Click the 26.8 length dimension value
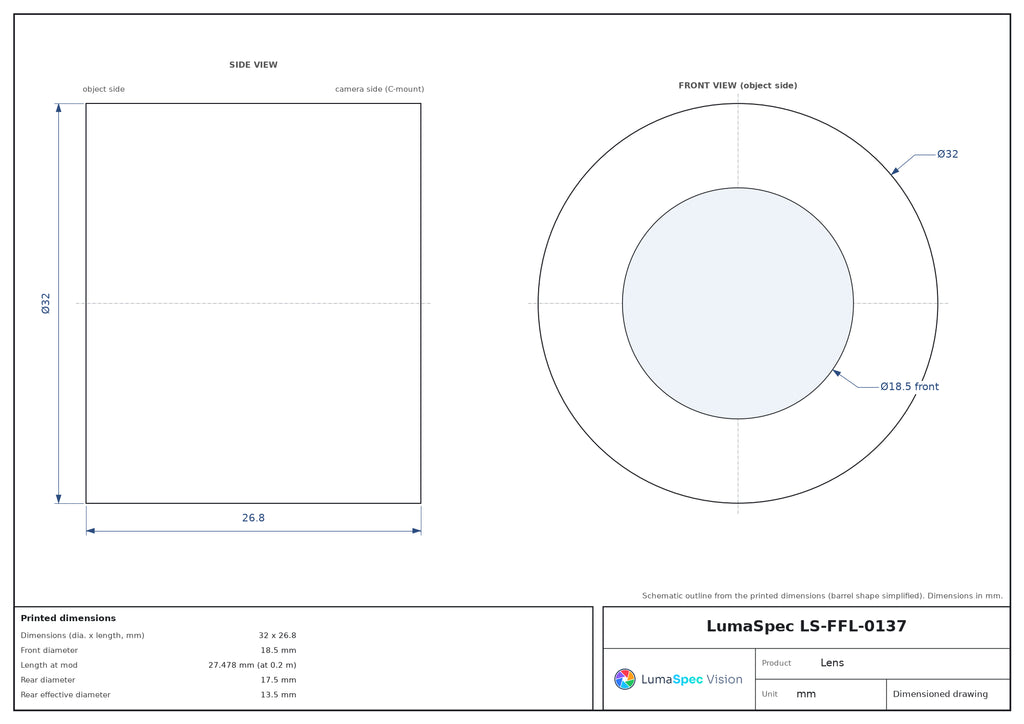1024x724 pixels. pyautogui.click(x=253, y=518)
